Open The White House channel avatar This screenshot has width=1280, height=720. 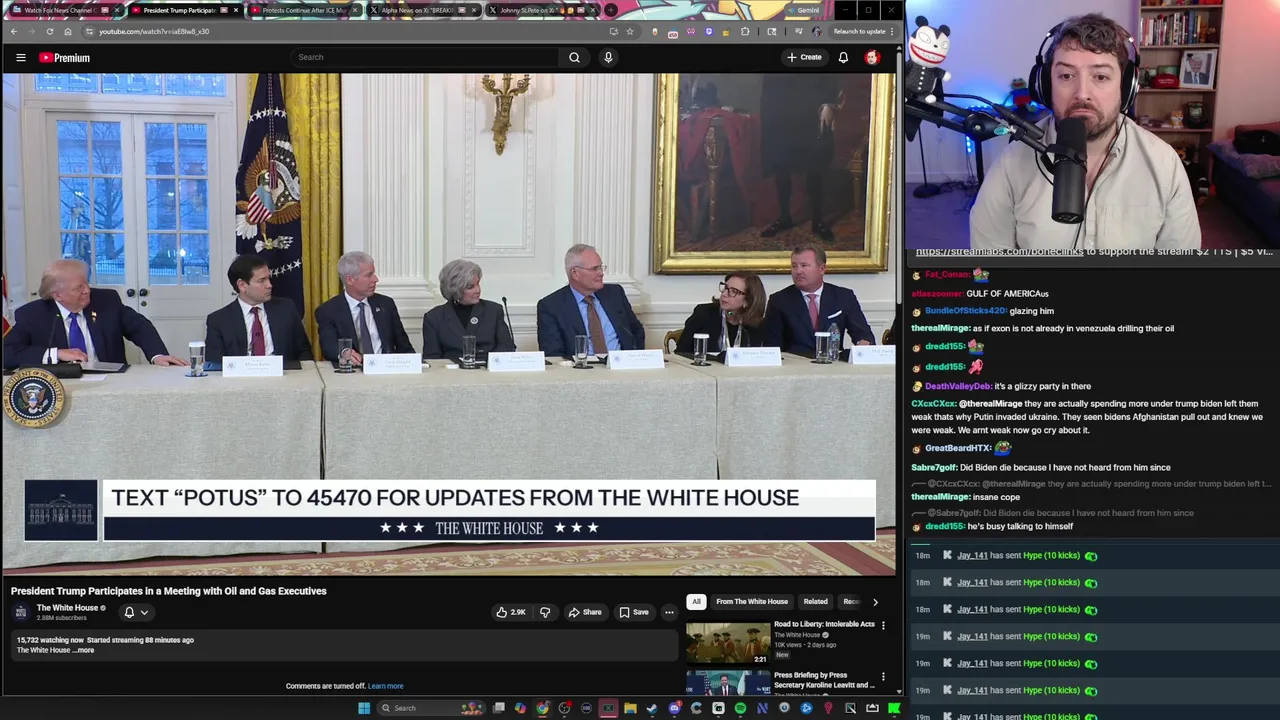pyautogui.click(x=21, y=612)
